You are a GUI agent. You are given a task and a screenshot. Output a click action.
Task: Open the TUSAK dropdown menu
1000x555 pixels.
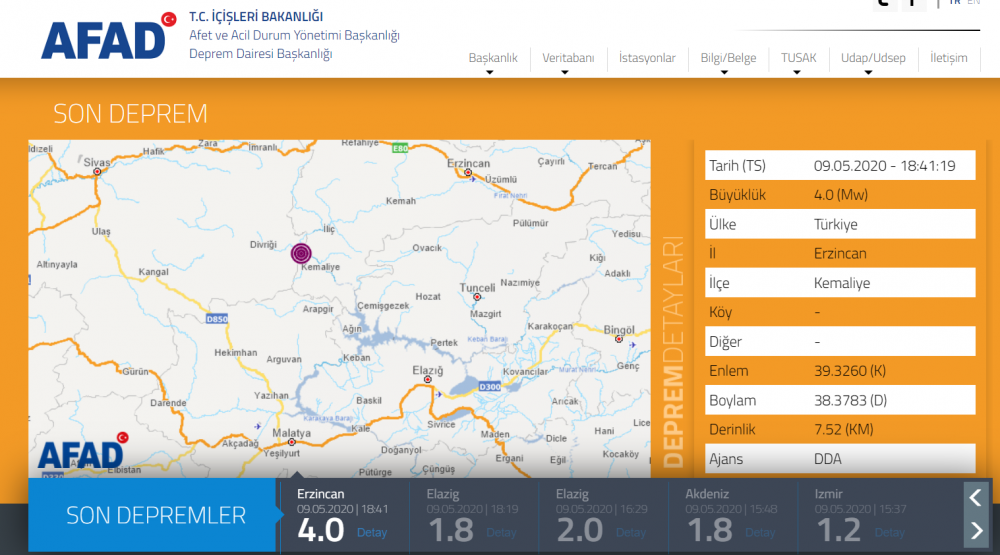(x=798, y=58)
